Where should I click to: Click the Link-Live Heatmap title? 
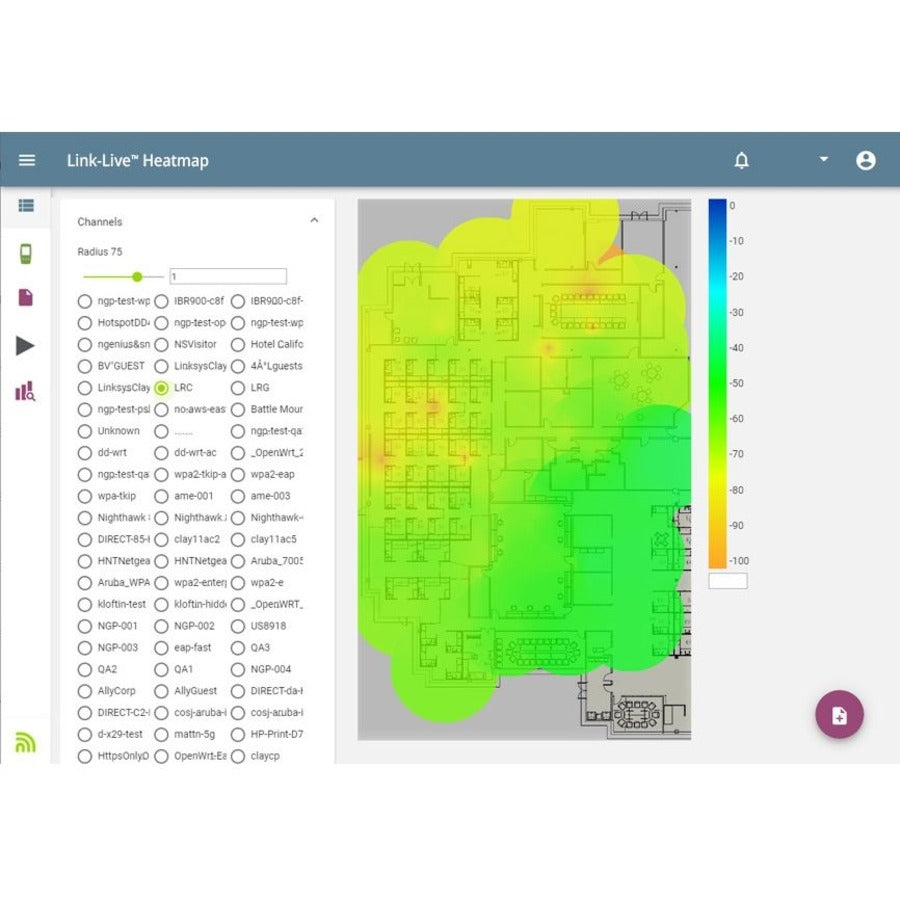point(137,160)
